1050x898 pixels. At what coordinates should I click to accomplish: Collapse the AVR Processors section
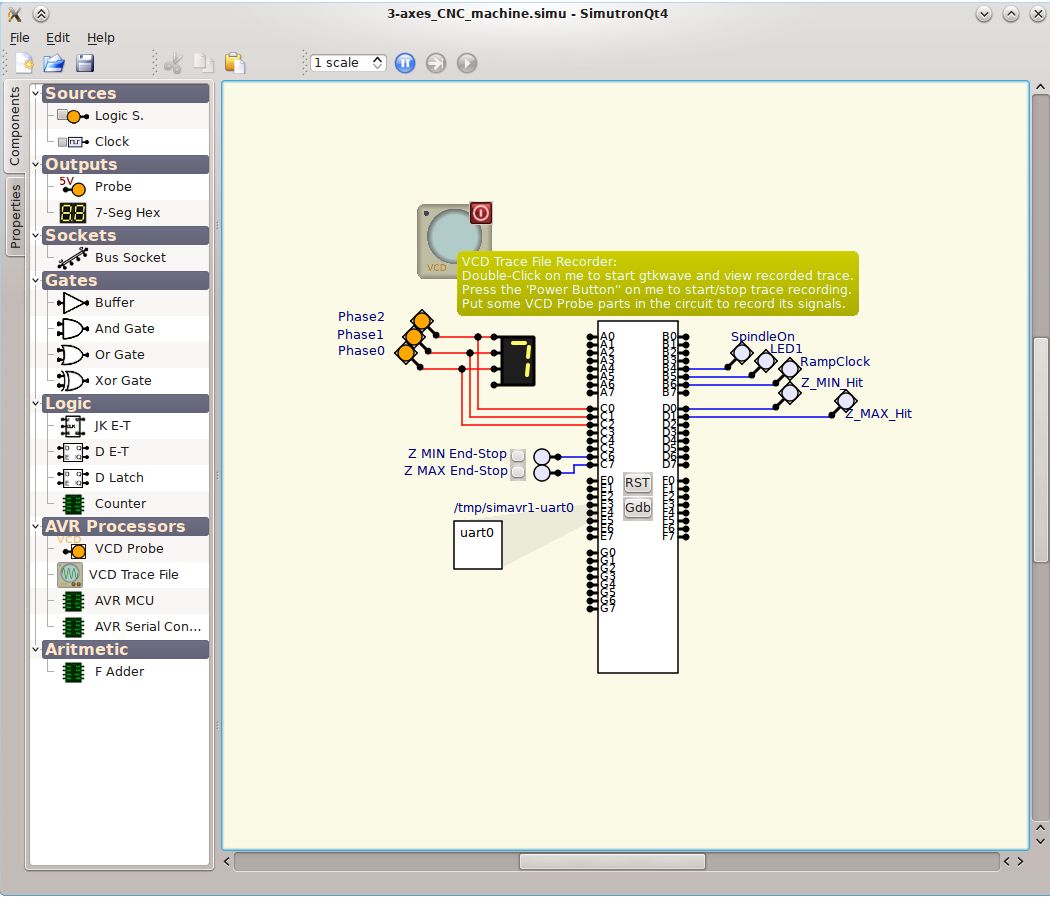point(35,526)
